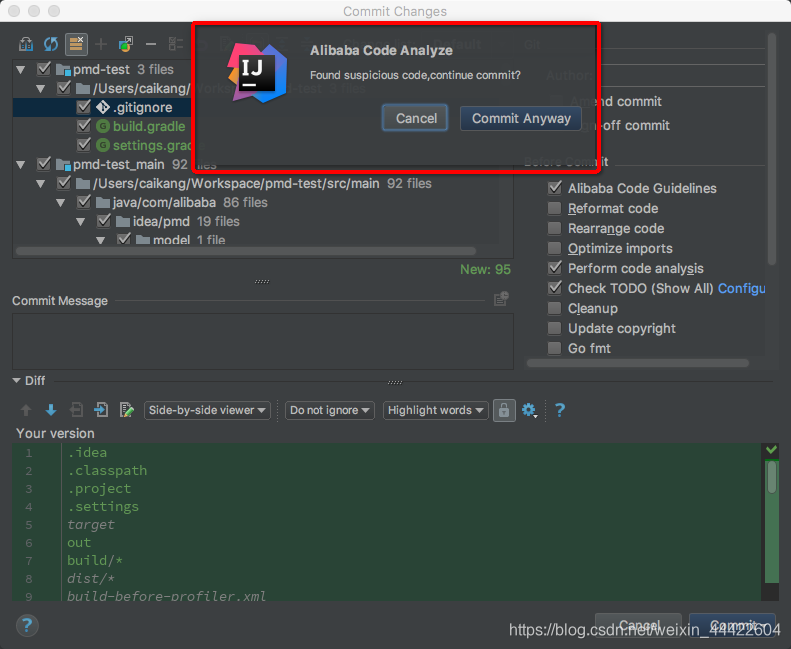Collapse the java/com/alibaba folder node
791x649 pixels.
tap(61, 203)
